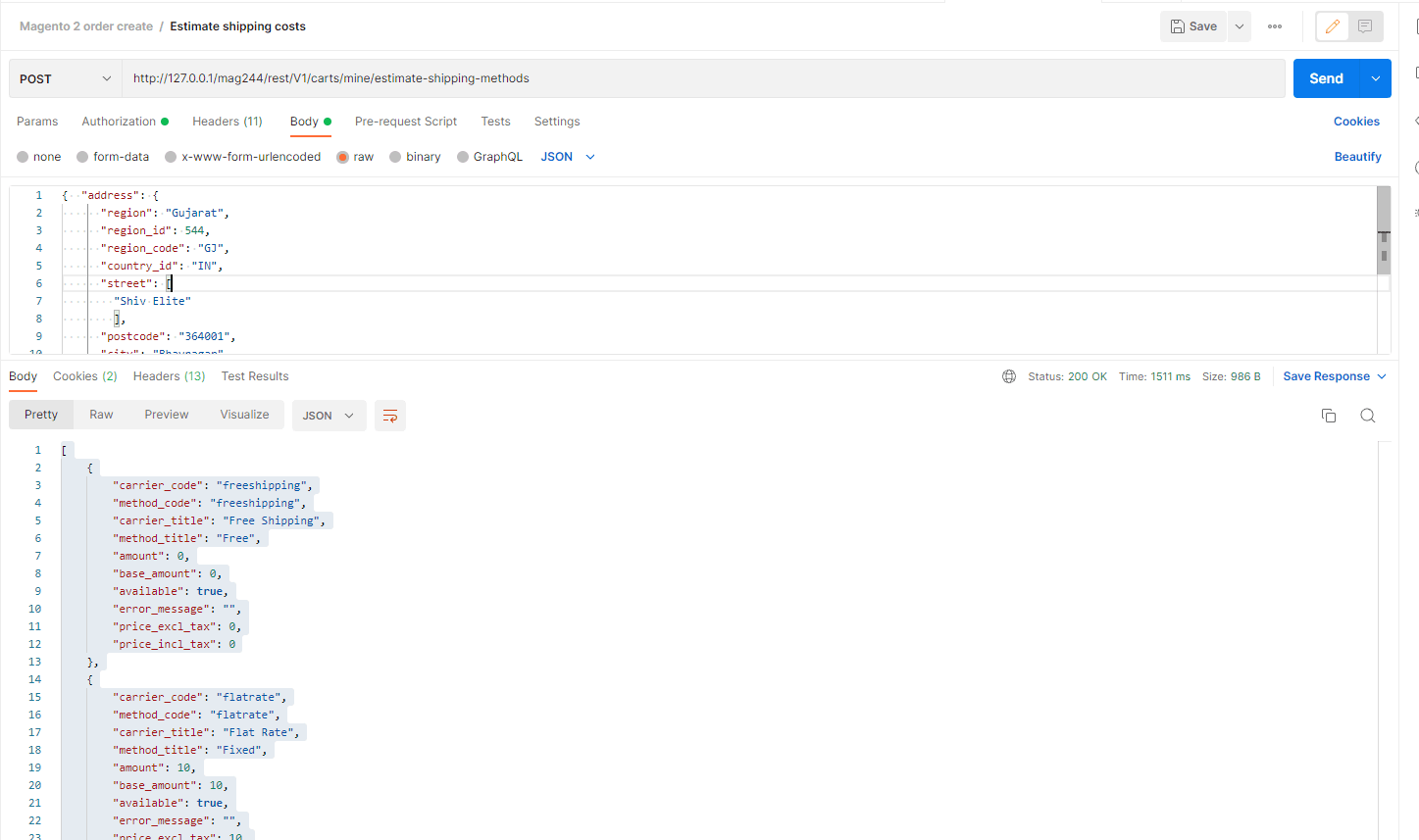This screenshot has width=1419, height=840.
Task: Open the Pre-request Script tab
Action: (x=406, y=122)
